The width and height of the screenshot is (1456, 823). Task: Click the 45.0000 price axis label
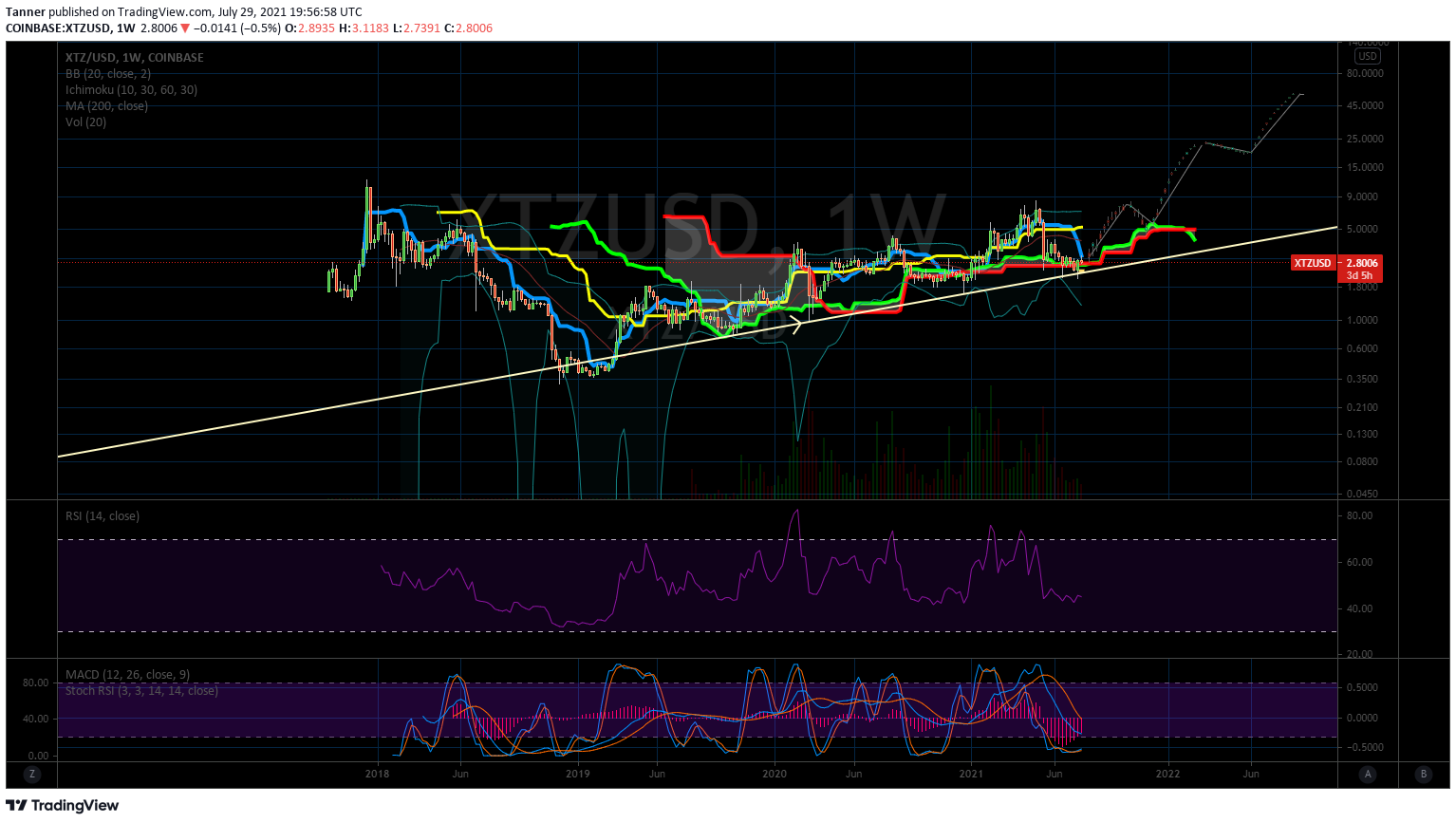point(1365,105)
